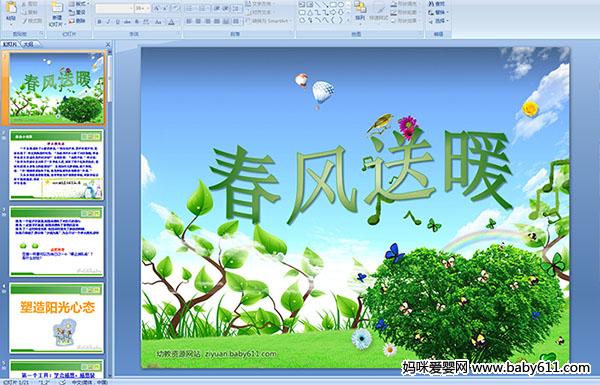Apply italic with the I icon

pyautogui.click(x=108, y=22)
